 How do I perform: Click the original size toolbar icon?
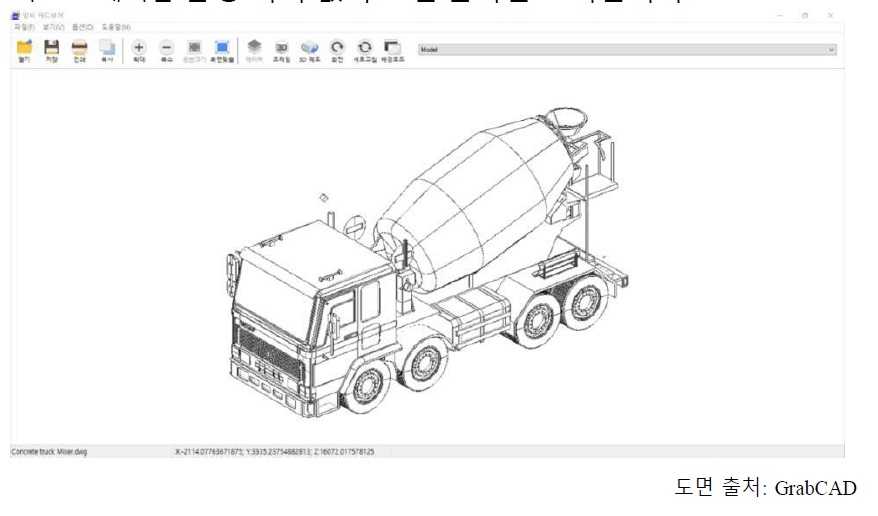(x=194, y=50)
